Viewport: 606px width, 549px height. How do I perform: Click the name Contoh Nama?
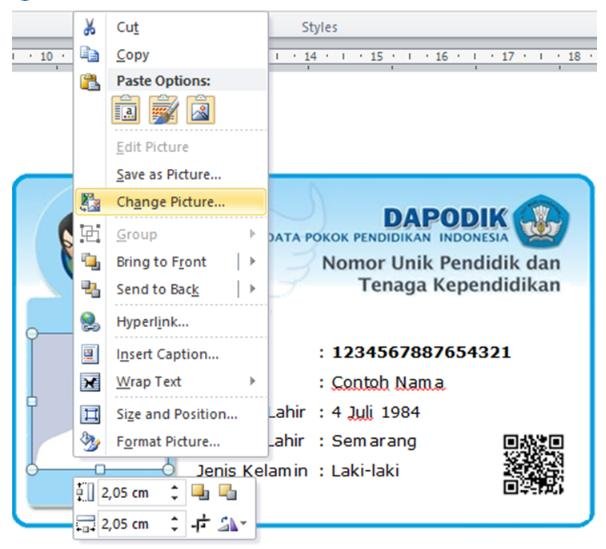click(x=388, y=382)
